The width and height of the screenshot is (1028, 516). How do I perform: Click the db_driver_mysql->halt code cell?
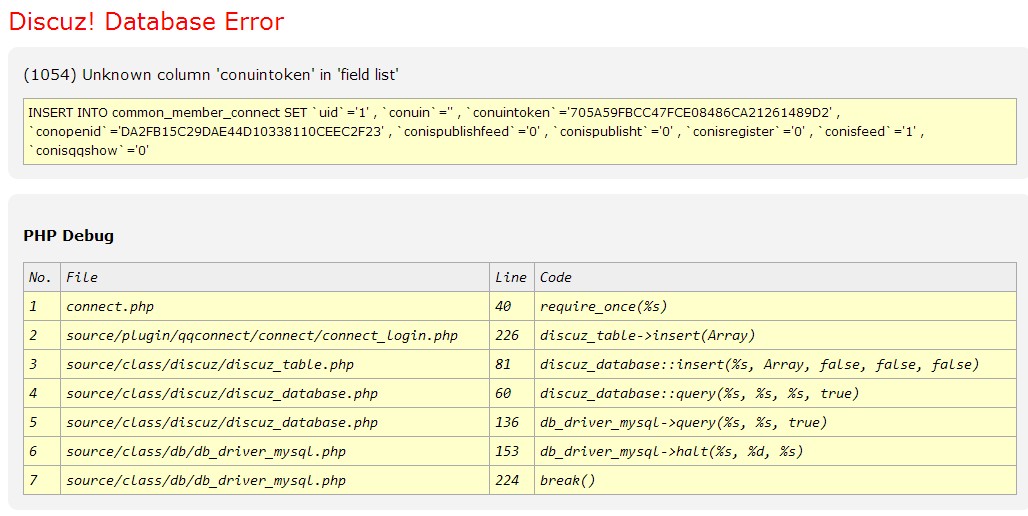tap(671, 451)
